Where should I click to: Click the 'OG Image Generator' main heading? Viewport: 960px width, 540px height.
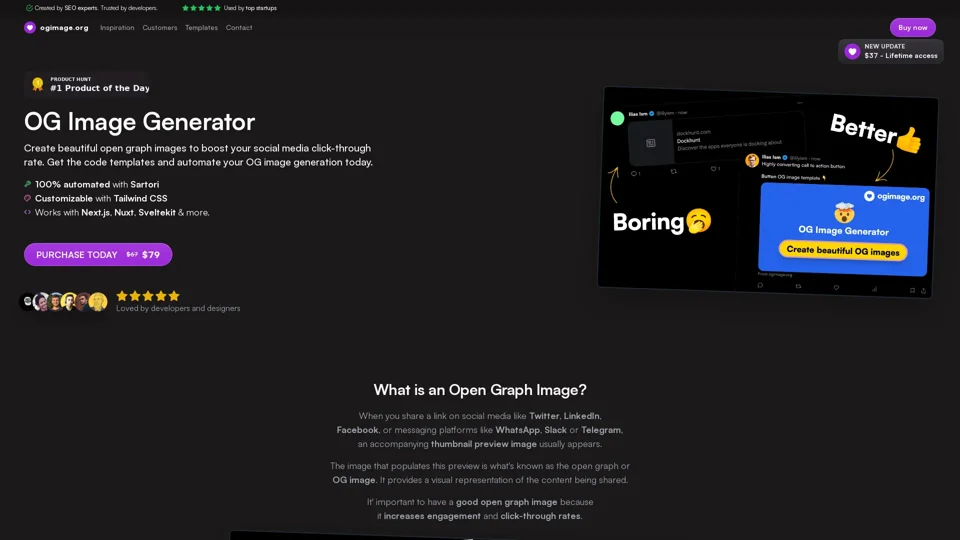[140, 122]
